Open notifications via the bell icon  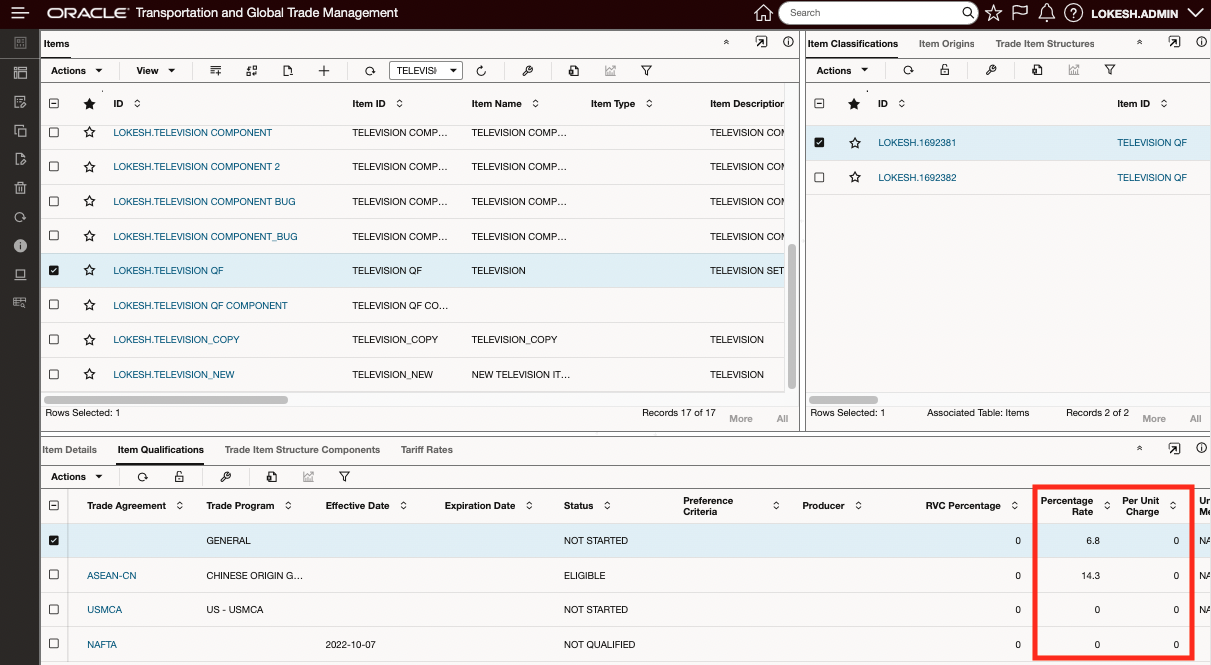click(1046, 12)
